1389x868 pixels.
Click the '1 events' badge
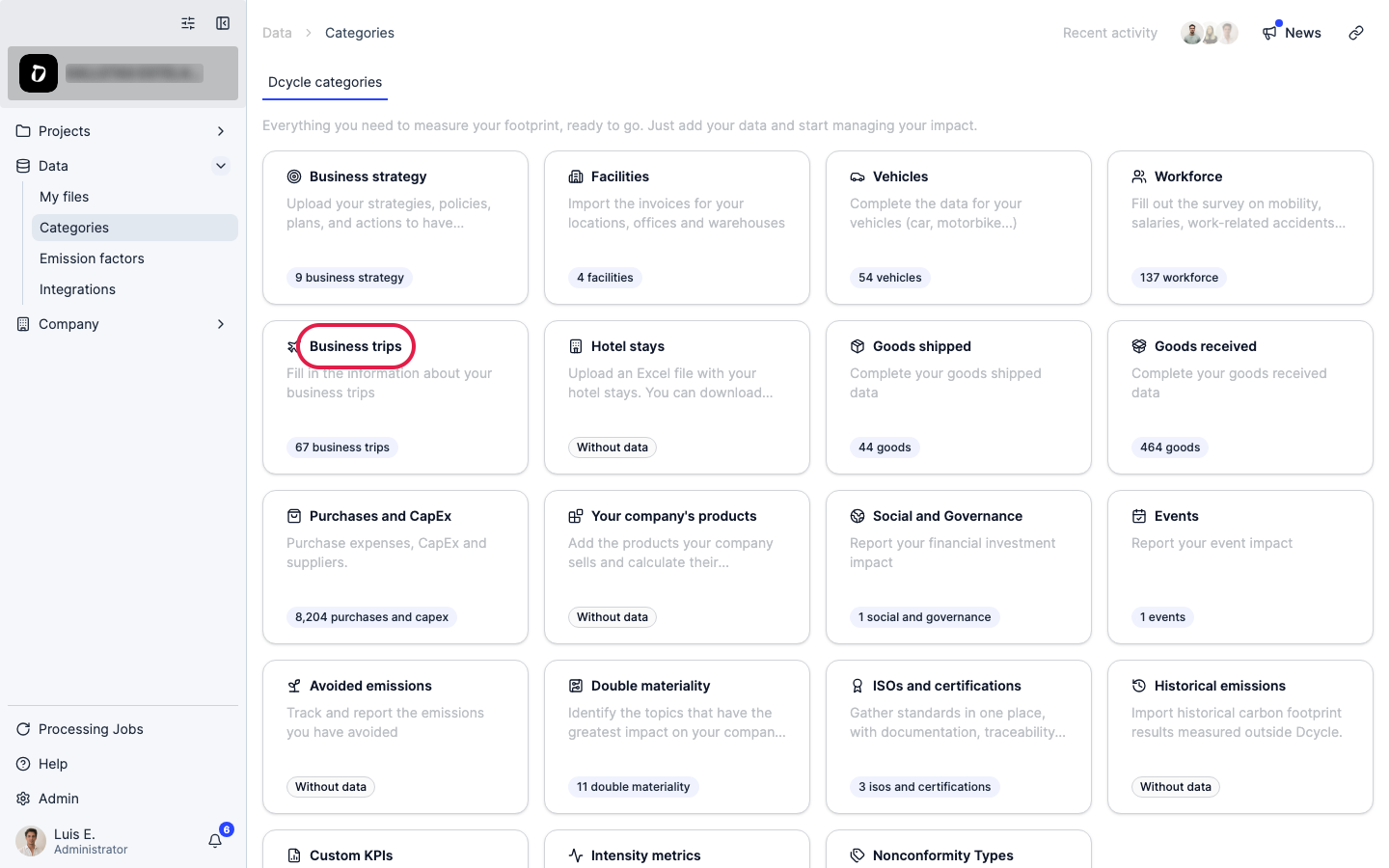click(1162, 617)
